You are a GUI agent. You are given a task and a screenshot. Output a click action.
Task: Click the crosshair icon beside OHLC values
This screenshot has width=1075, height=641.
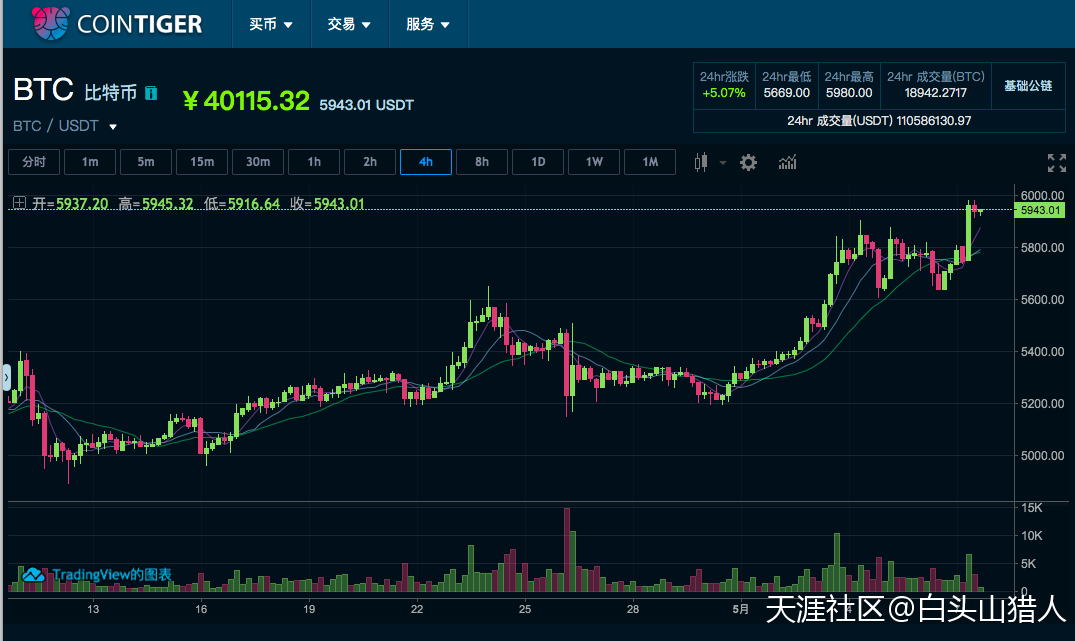coord(18,202)
